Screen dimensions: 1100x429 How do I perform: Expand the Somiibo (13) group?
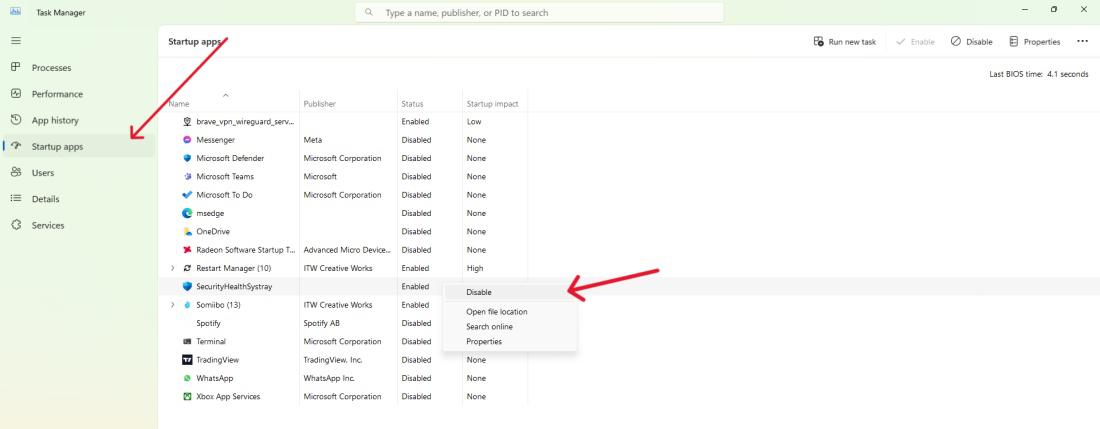173,305
